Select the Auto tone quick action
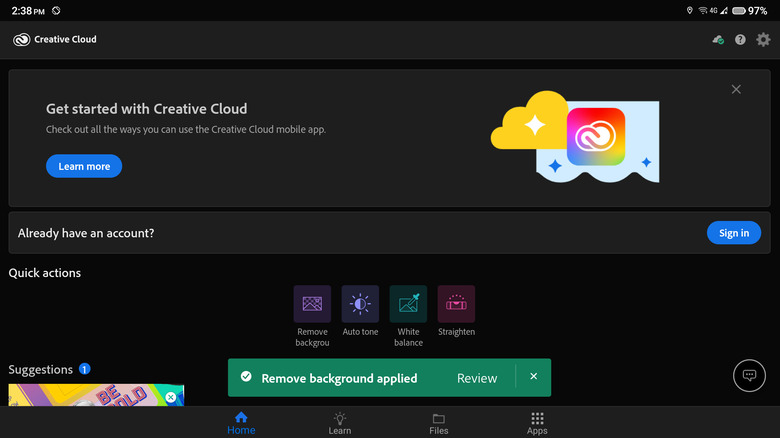 point(360,304)
